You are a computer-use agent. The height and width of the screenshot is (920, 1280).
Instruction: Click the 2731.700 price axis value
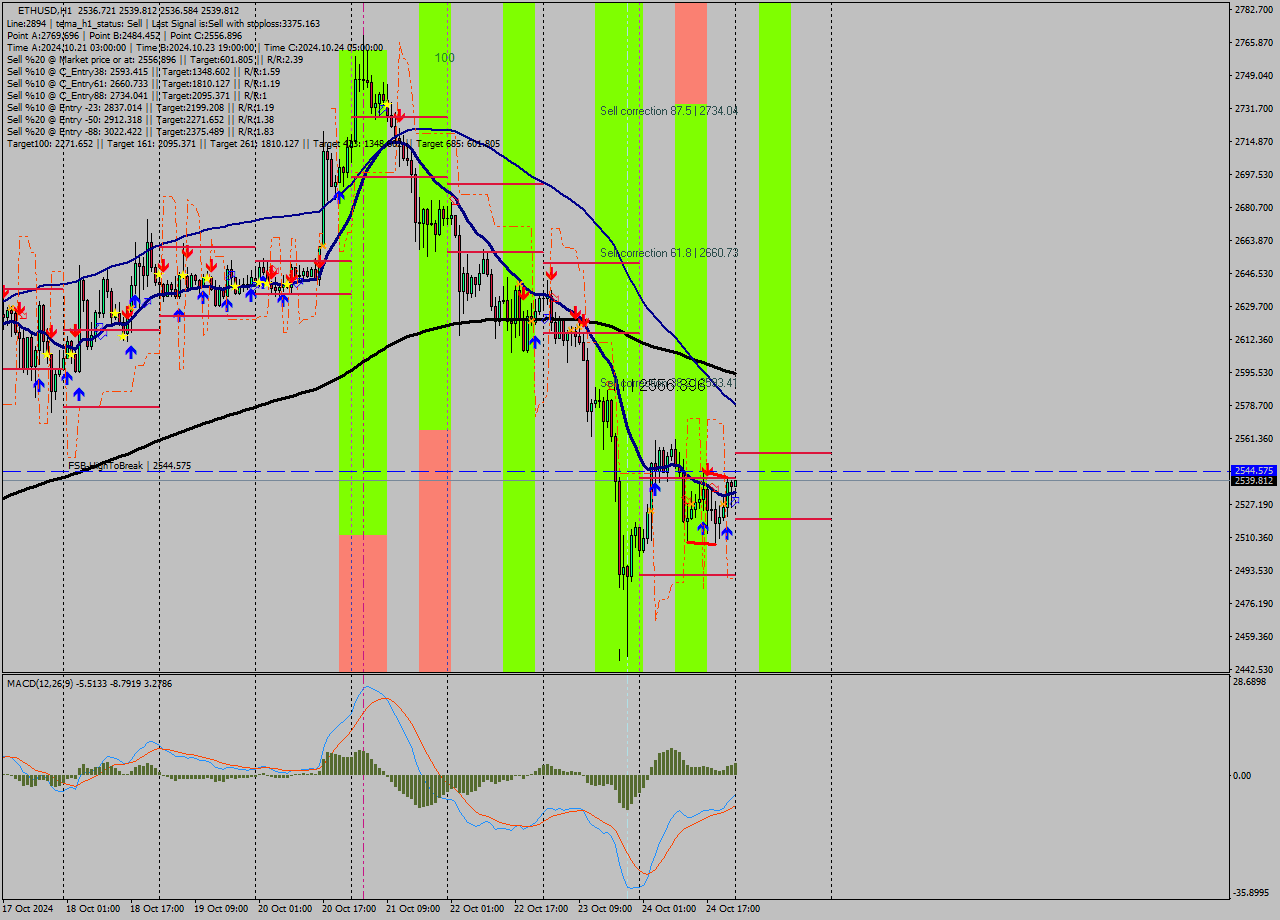(x=1254, y=108)
